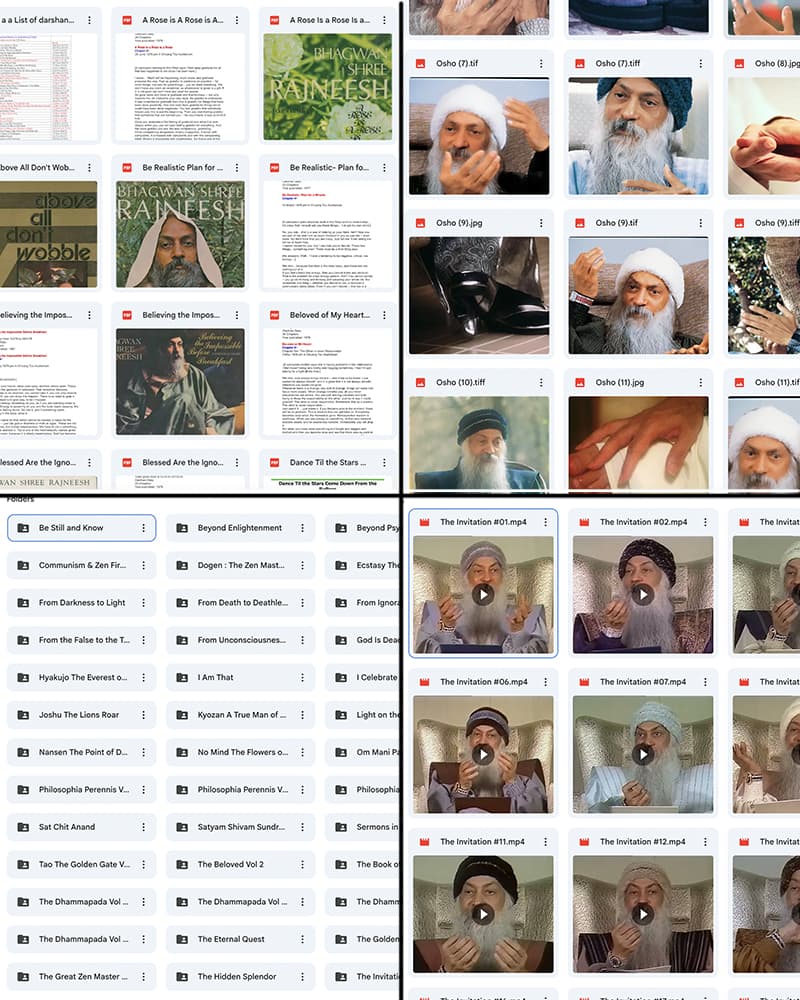Open Osho (9).tif image thumbnail

click(x=639, y=296)
